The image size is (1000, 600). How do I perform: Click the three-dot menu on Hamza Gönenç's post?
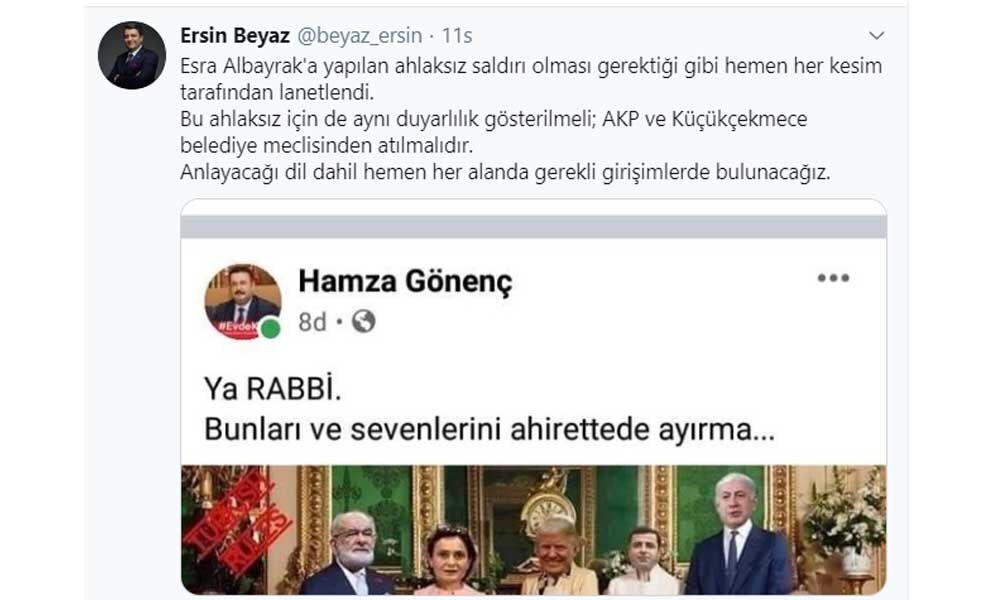click(x=834, y=278)
